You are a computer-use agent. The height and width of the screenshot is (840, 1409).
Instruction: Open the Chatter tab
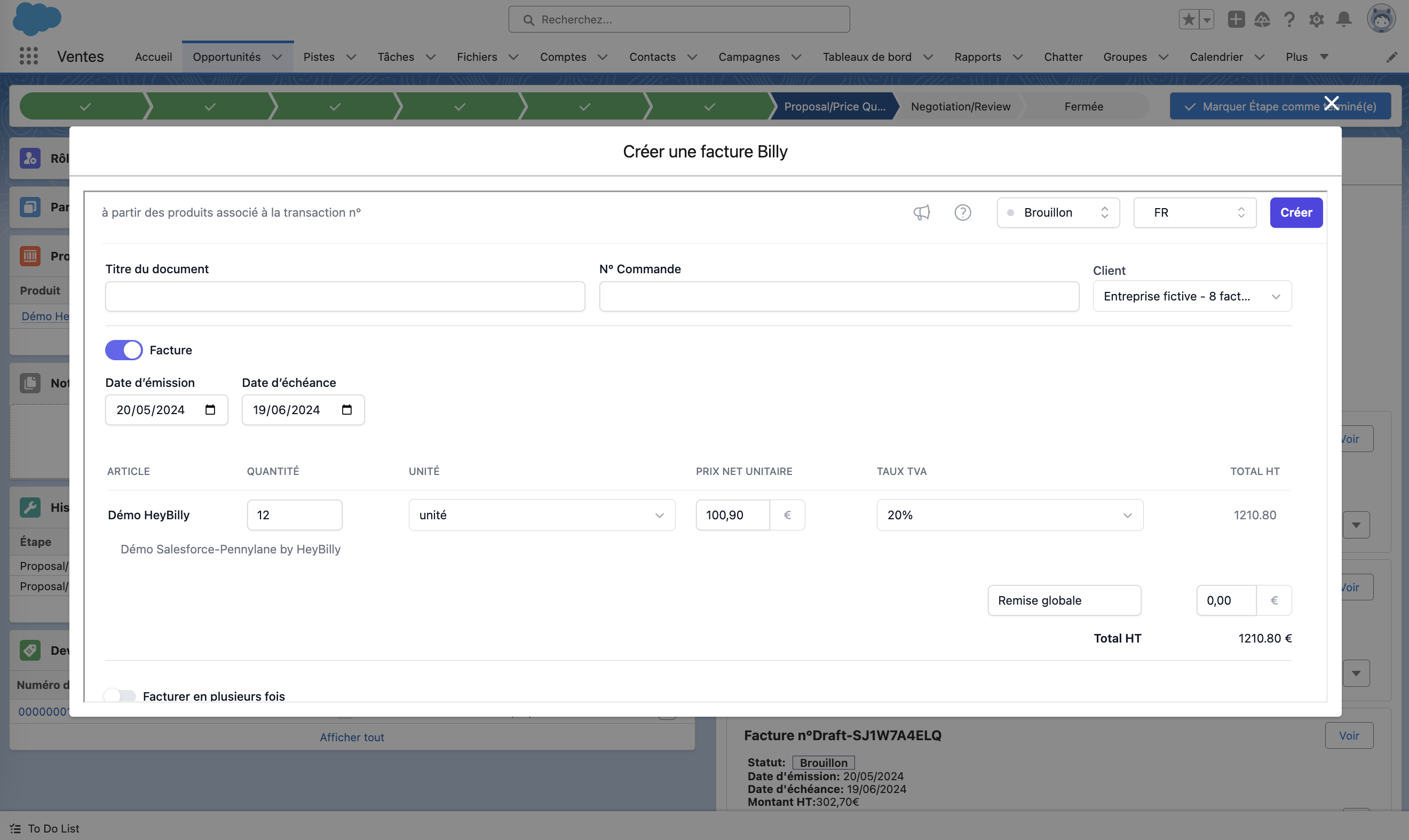coord(1063,57)
